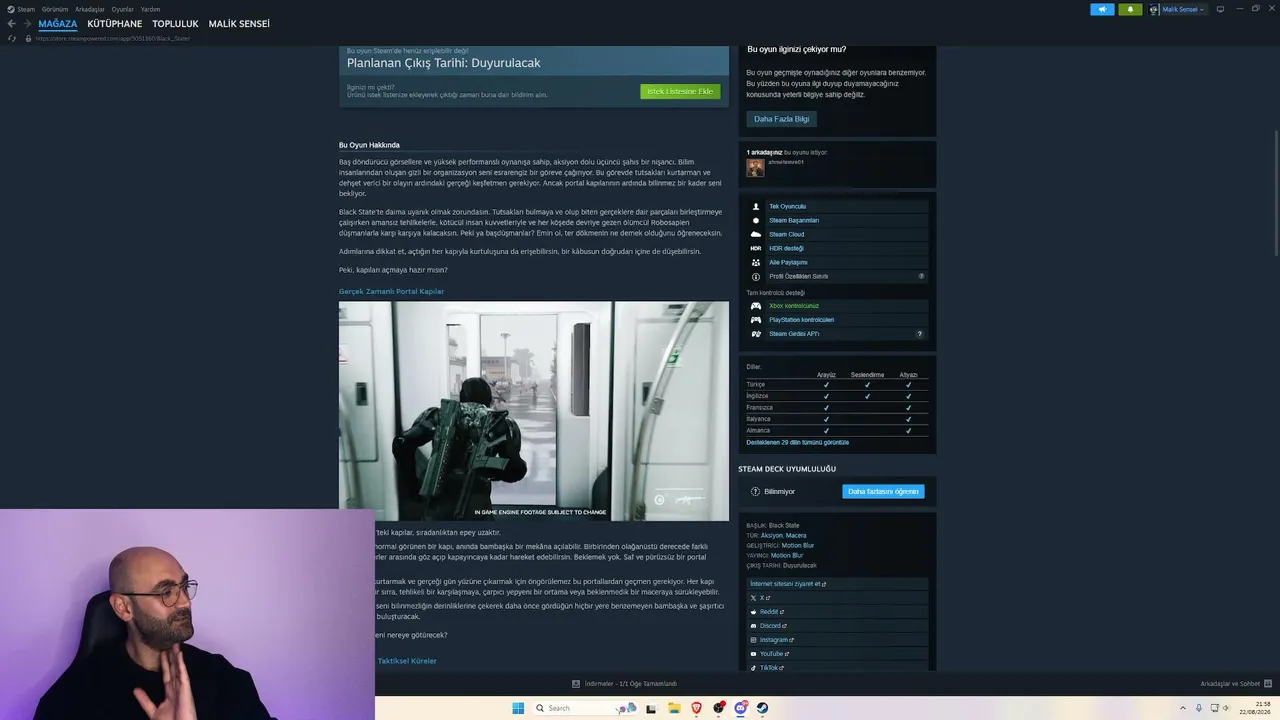
Task: Open the Macera genre link
Action: [796, 536]
